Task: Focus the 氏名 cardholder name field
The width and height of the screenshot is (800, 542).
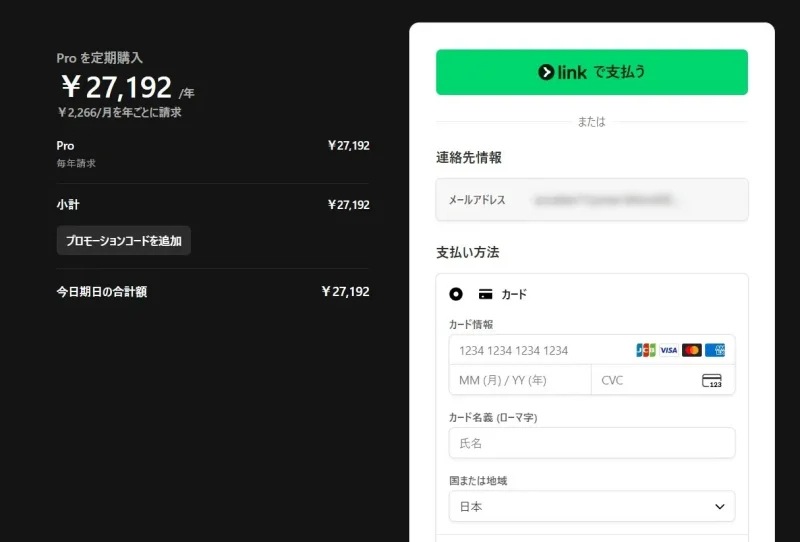Action: [592, 443]
